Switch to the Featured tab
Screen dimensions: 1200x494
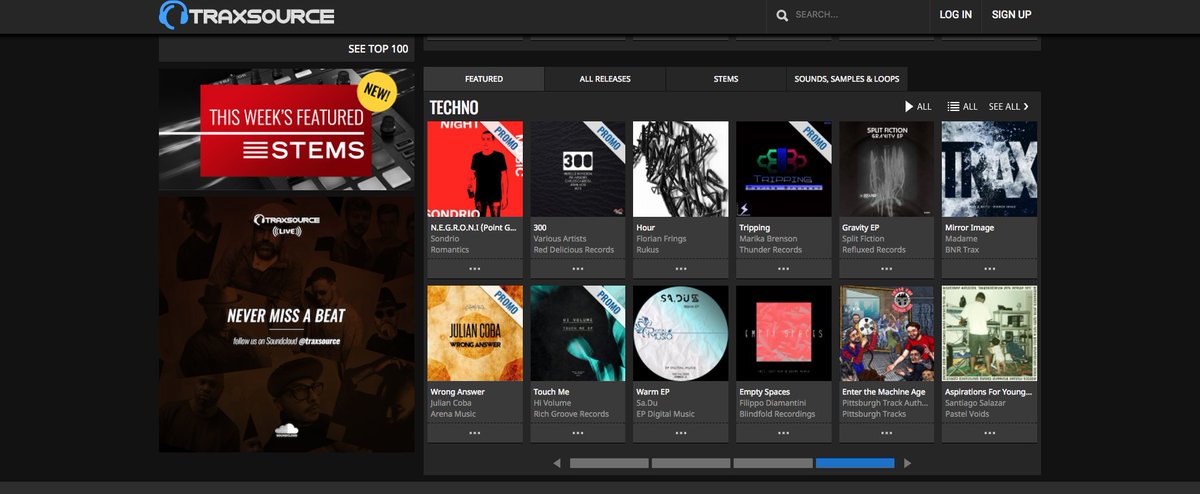(x=484, y=78)
